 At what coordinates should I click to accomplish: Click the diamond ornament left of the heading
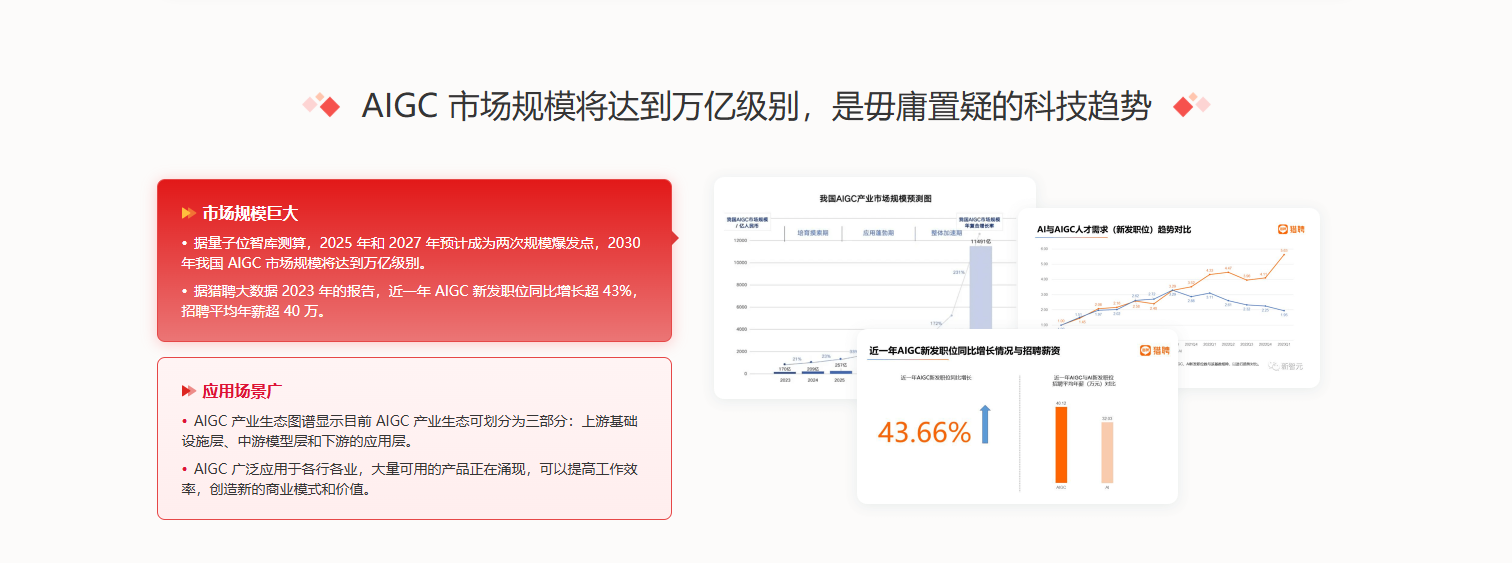[322, 104]
